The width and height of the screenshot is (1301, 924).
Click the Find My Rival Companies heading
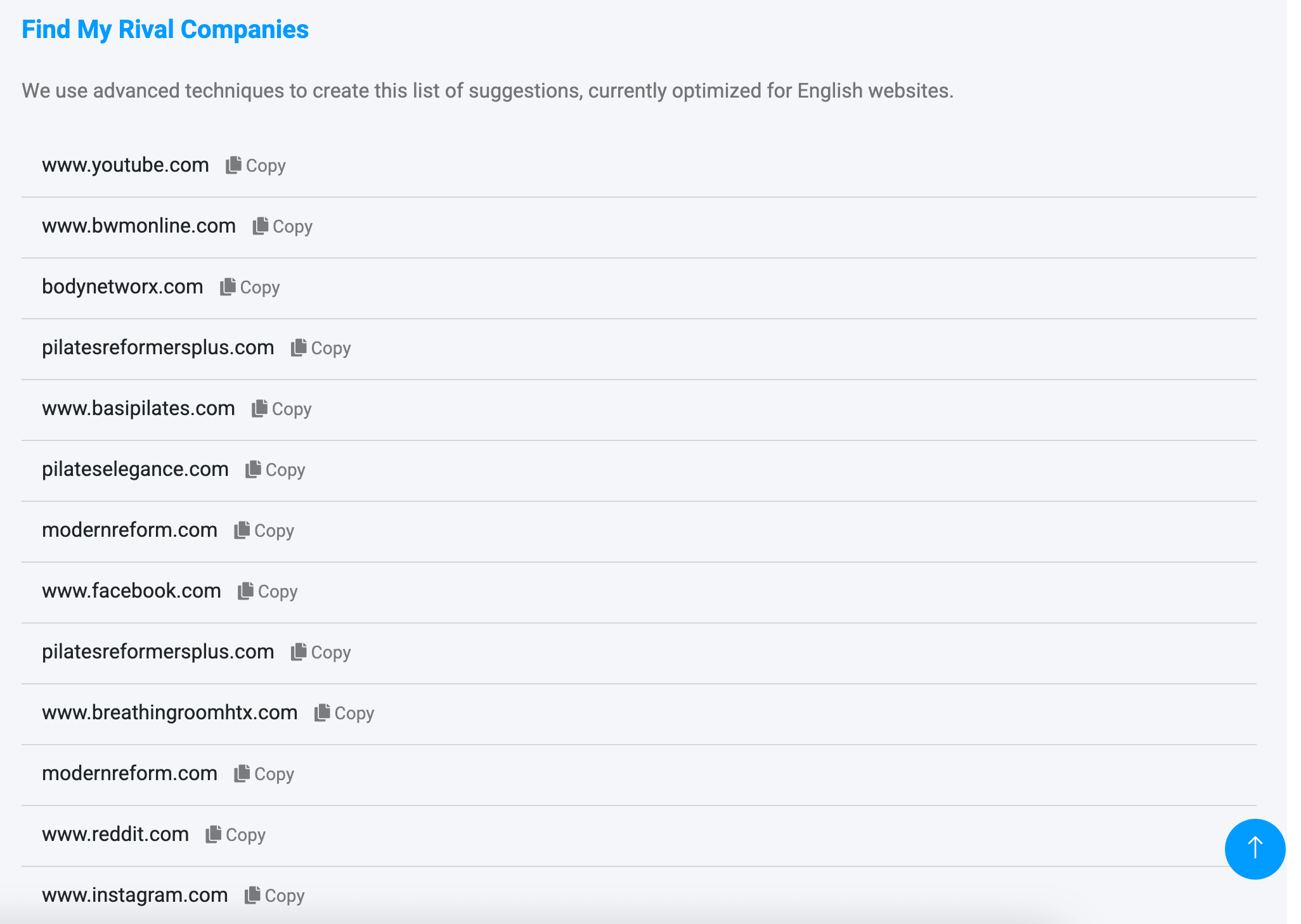click(x=165, y=29)
